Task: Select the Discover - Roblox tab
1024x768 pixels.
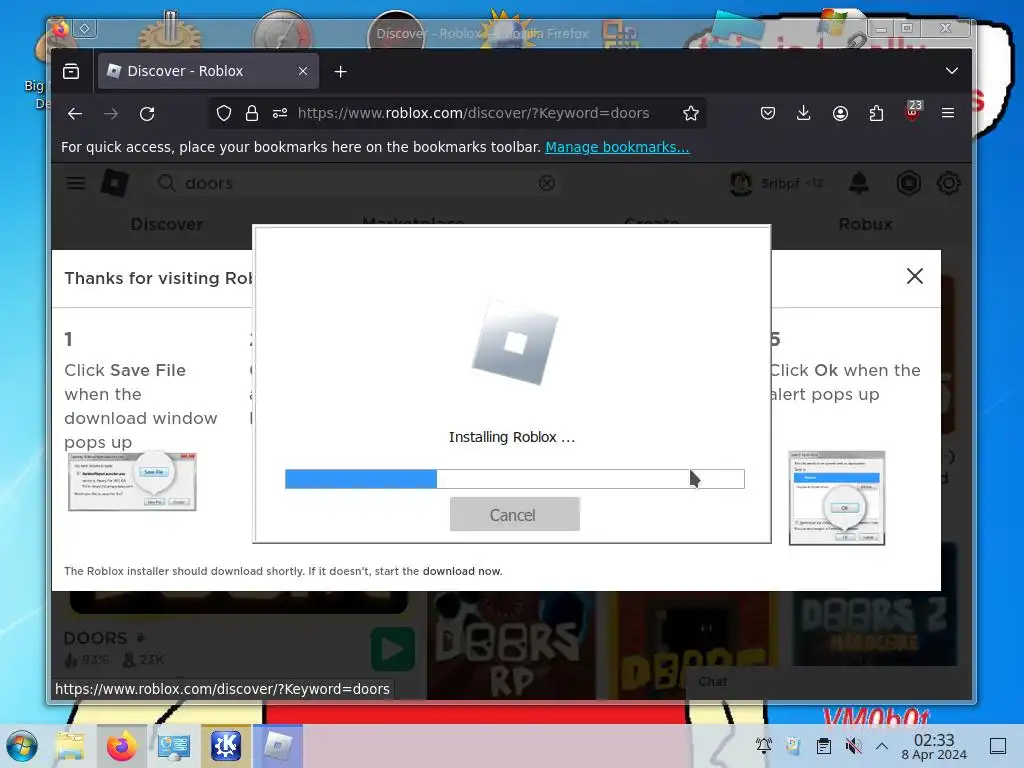Action: (x=208, y=71)
